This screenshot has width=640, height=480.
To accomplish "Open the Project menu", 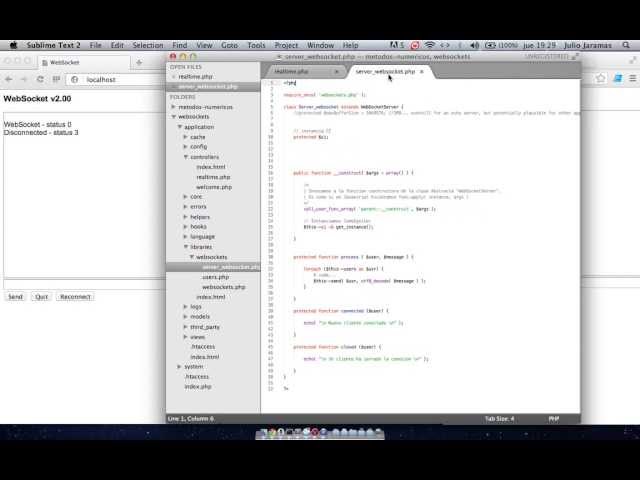I will pos(286,45).
